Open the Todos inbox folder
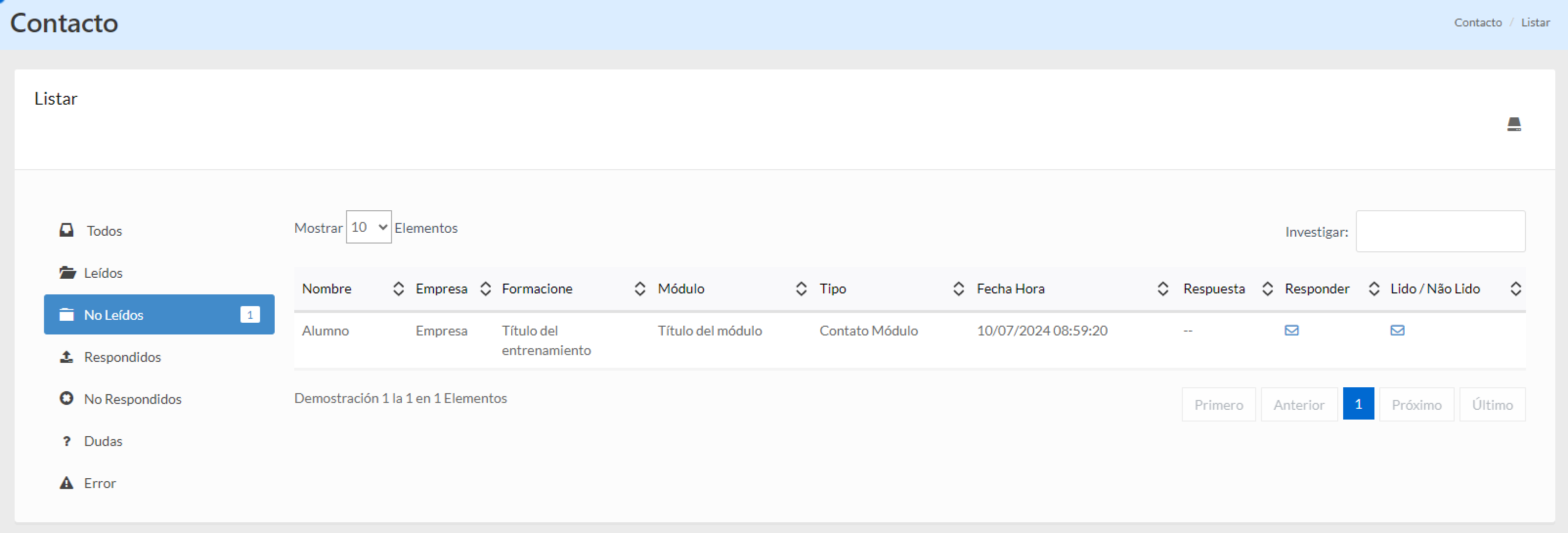 click(104, 231)
